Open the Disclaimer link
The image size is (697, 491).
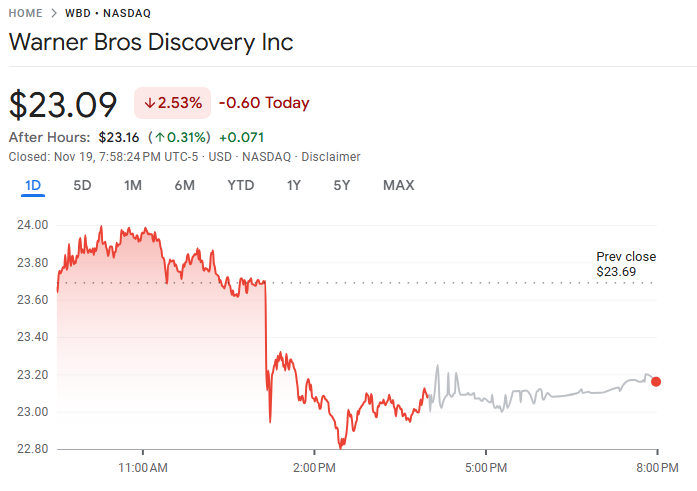pos(331,157)
